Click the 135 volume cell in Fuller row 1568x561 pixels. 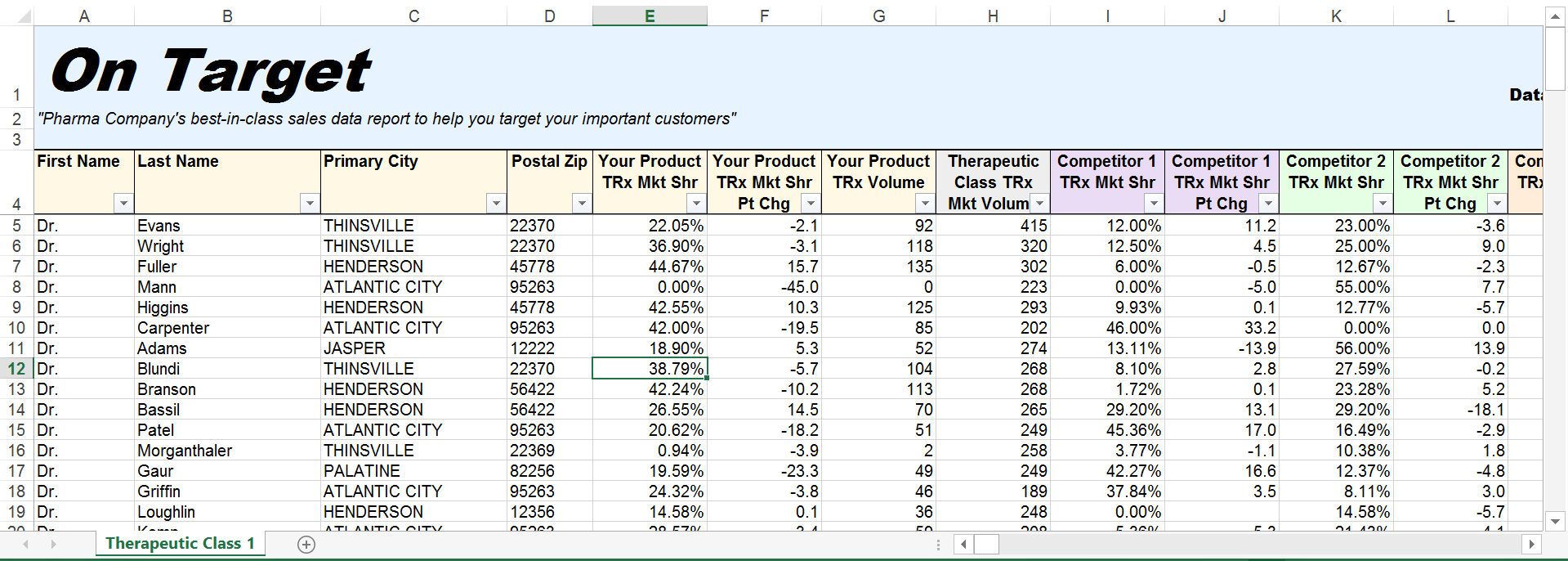(878, 267)
